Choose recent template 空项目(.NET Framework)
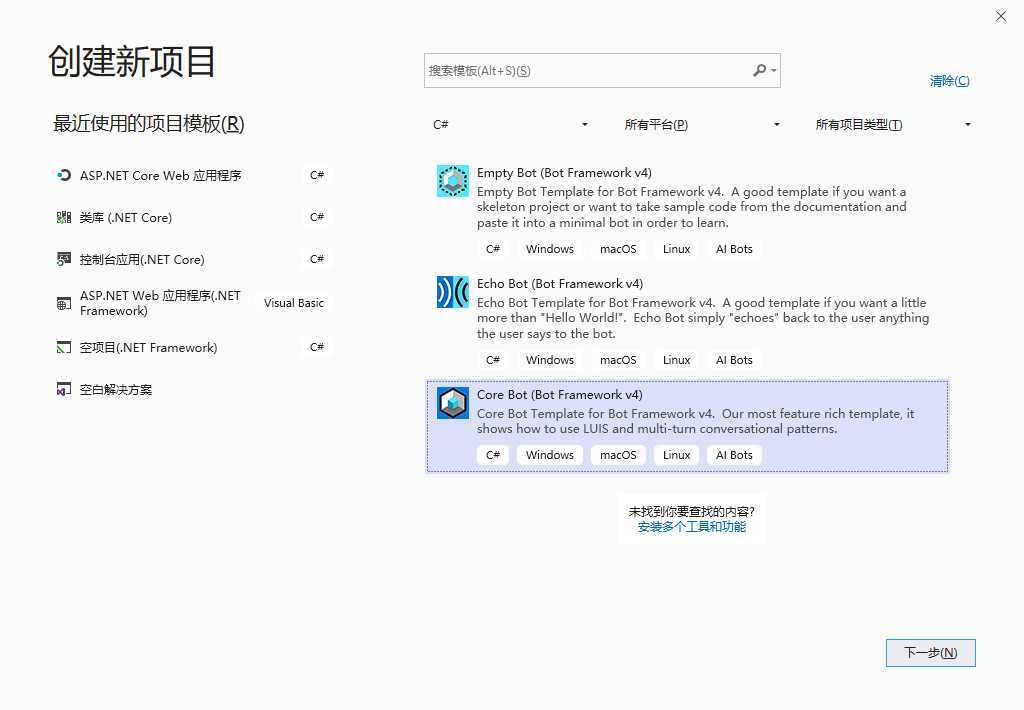 pos(193,347)
